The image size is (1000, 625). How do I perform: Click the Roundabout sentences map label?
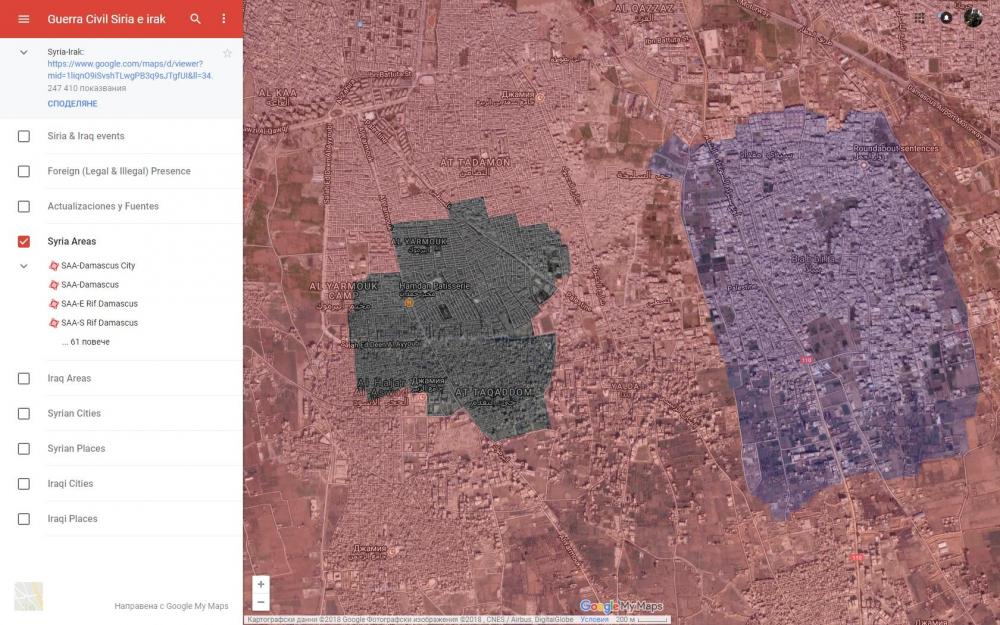(x=896, y=148)
